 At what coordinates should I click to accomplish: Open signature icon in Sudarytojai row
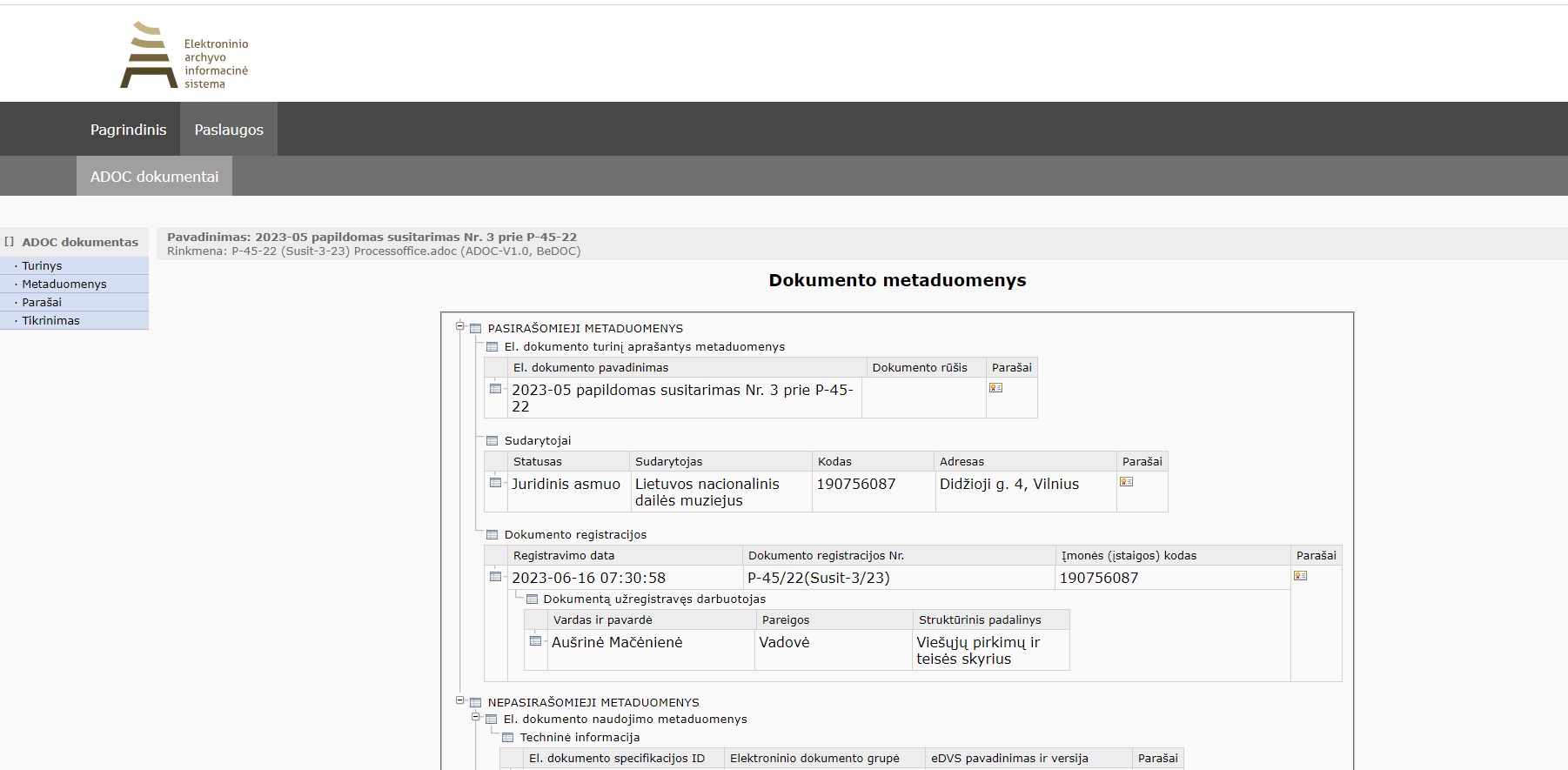1127,482
